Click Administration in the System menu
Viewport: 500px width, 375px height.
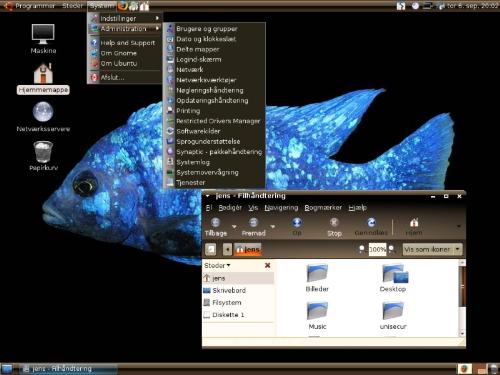[x=125, y=29]
